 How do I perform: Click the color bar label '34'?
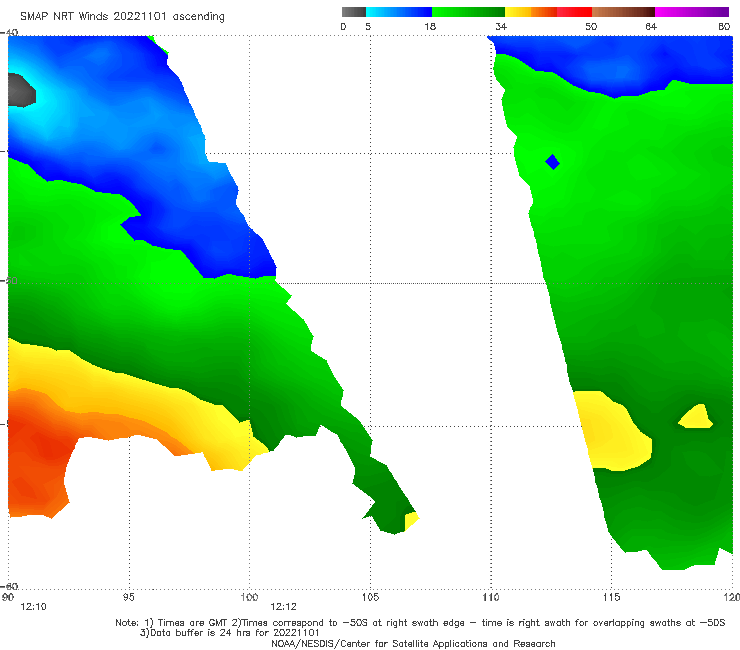pos(501,27)
